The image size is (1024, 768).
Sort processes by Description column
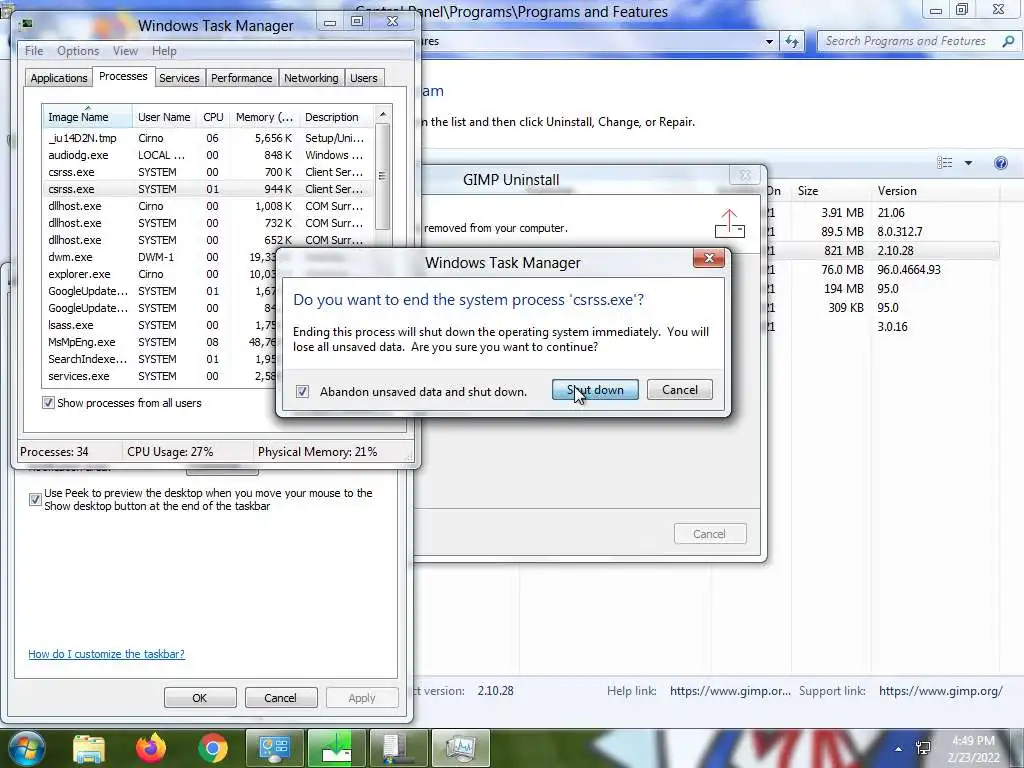[x=337, y=117]
